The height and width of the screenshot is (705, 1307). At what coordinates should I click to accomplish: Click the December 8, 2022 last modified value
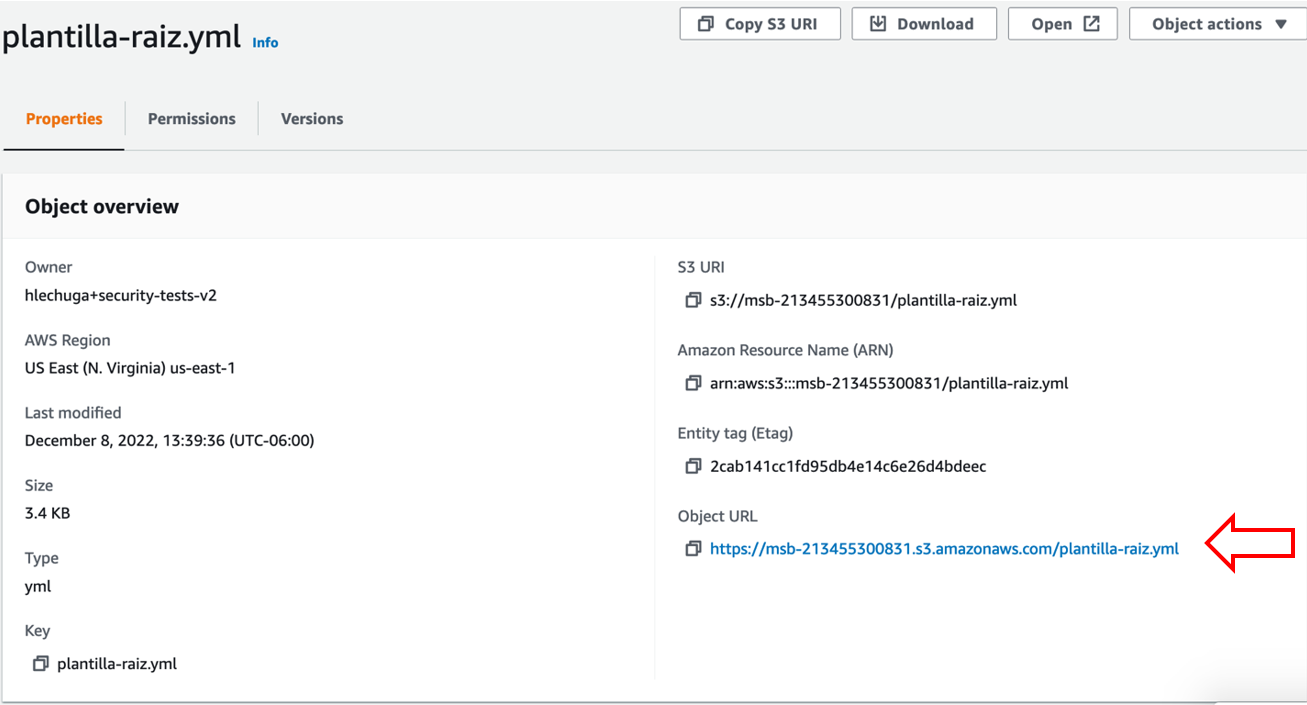(x=170, y=440)
